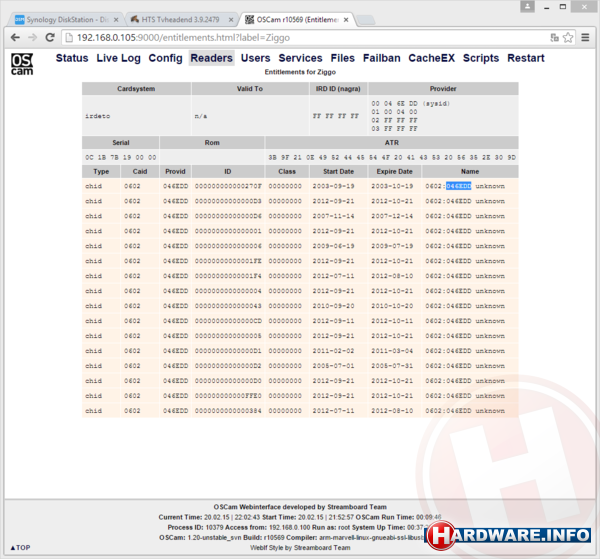Open the Status page
The height and width of the screenshot is (559, 600).
pyautogui.click(x=72, y=58)
